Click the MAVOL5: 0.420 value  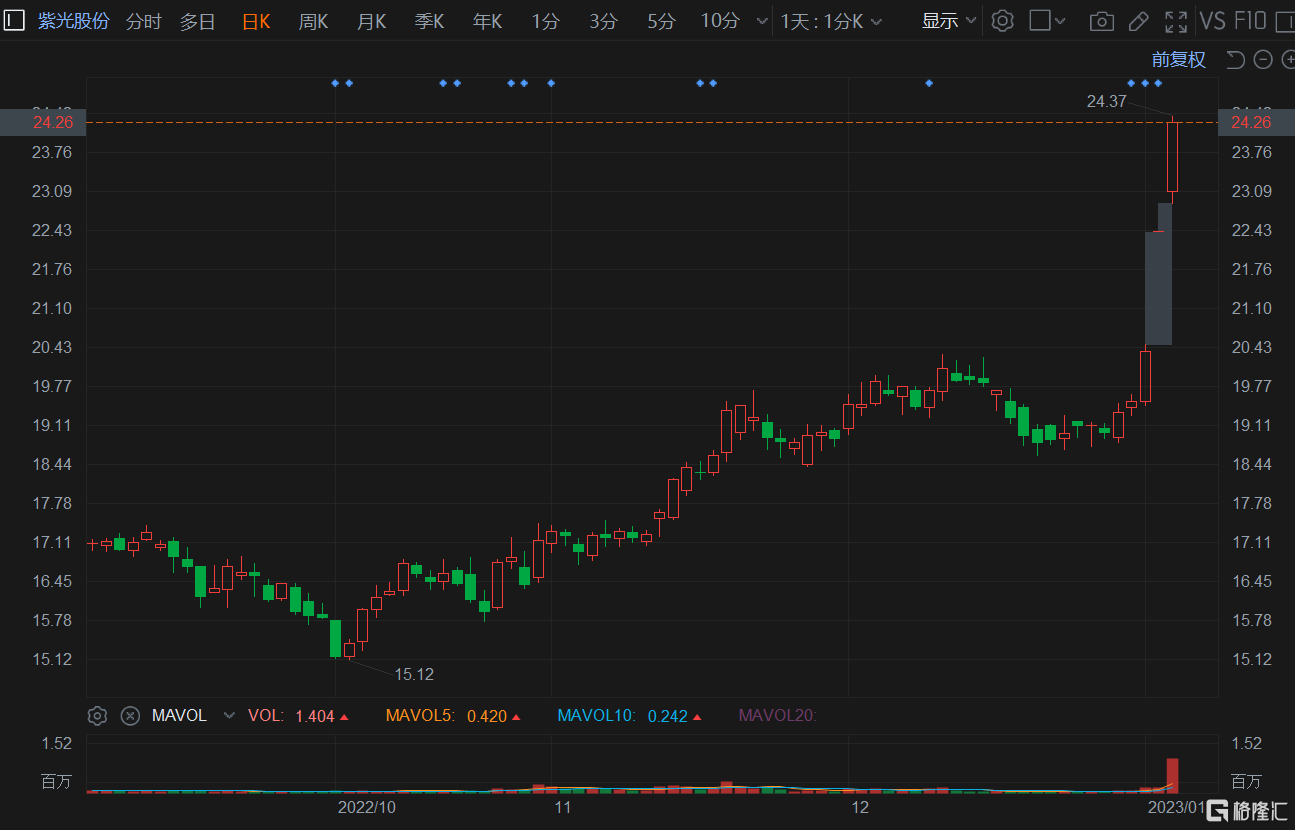click(452, 716)
